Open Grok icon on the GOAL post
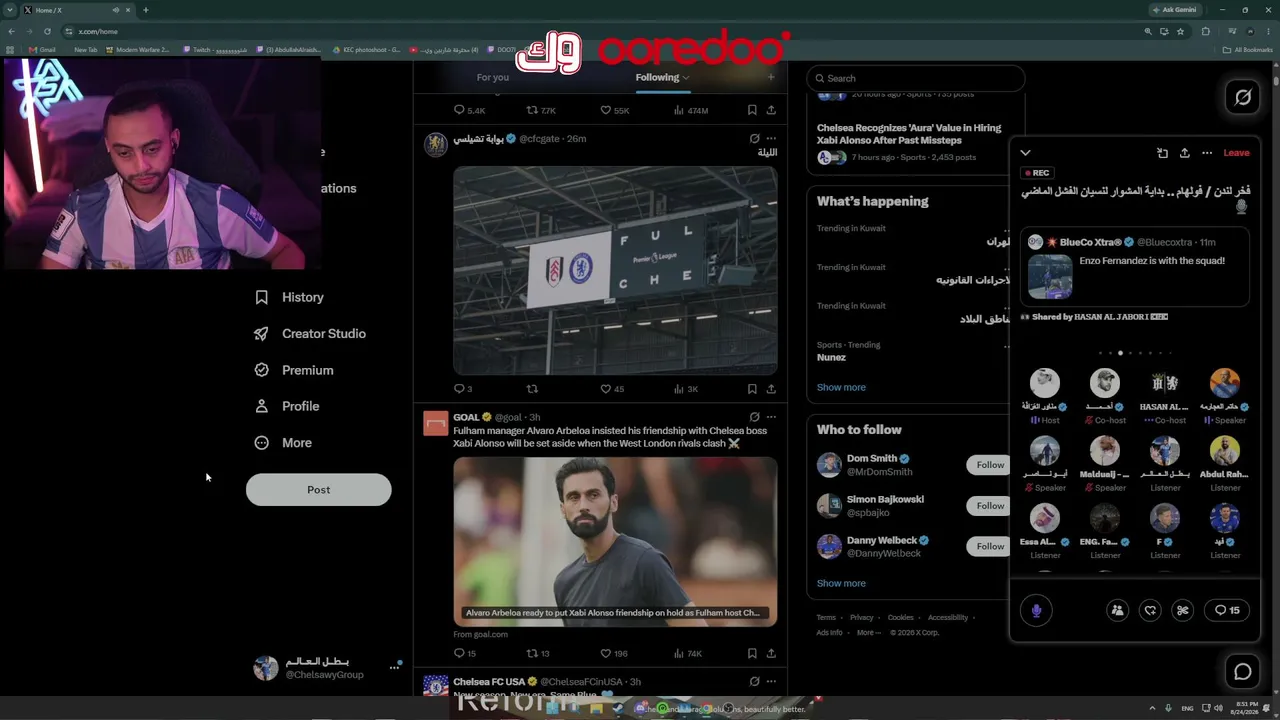 [x=754, y=417]
